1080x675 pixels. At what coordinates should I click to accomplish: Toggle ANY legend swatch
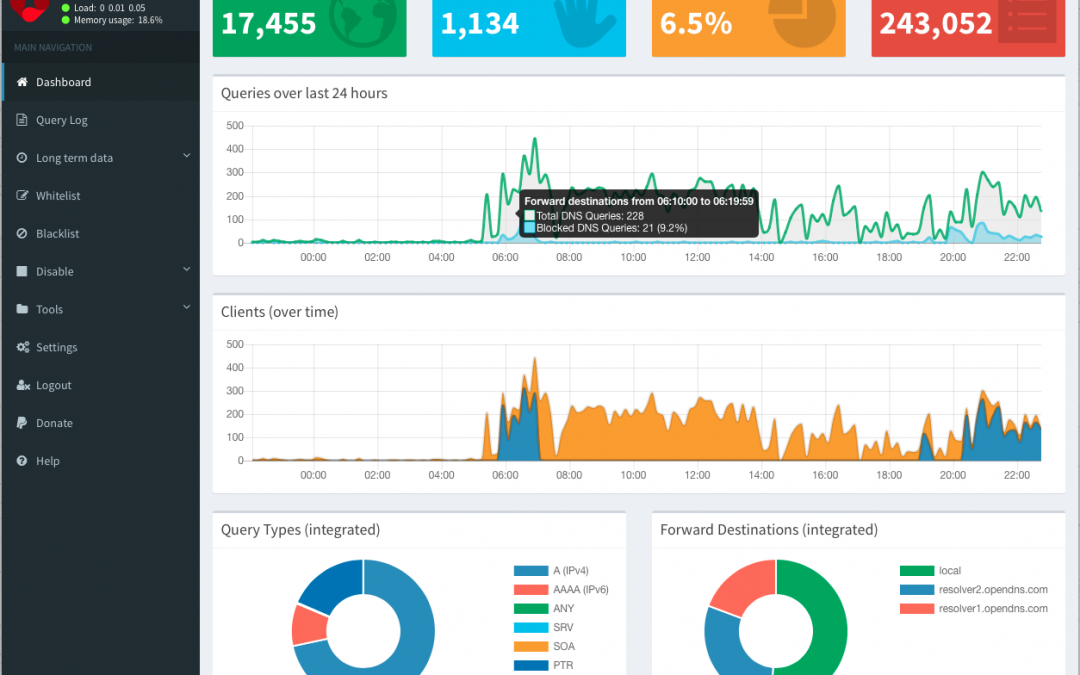530,608
